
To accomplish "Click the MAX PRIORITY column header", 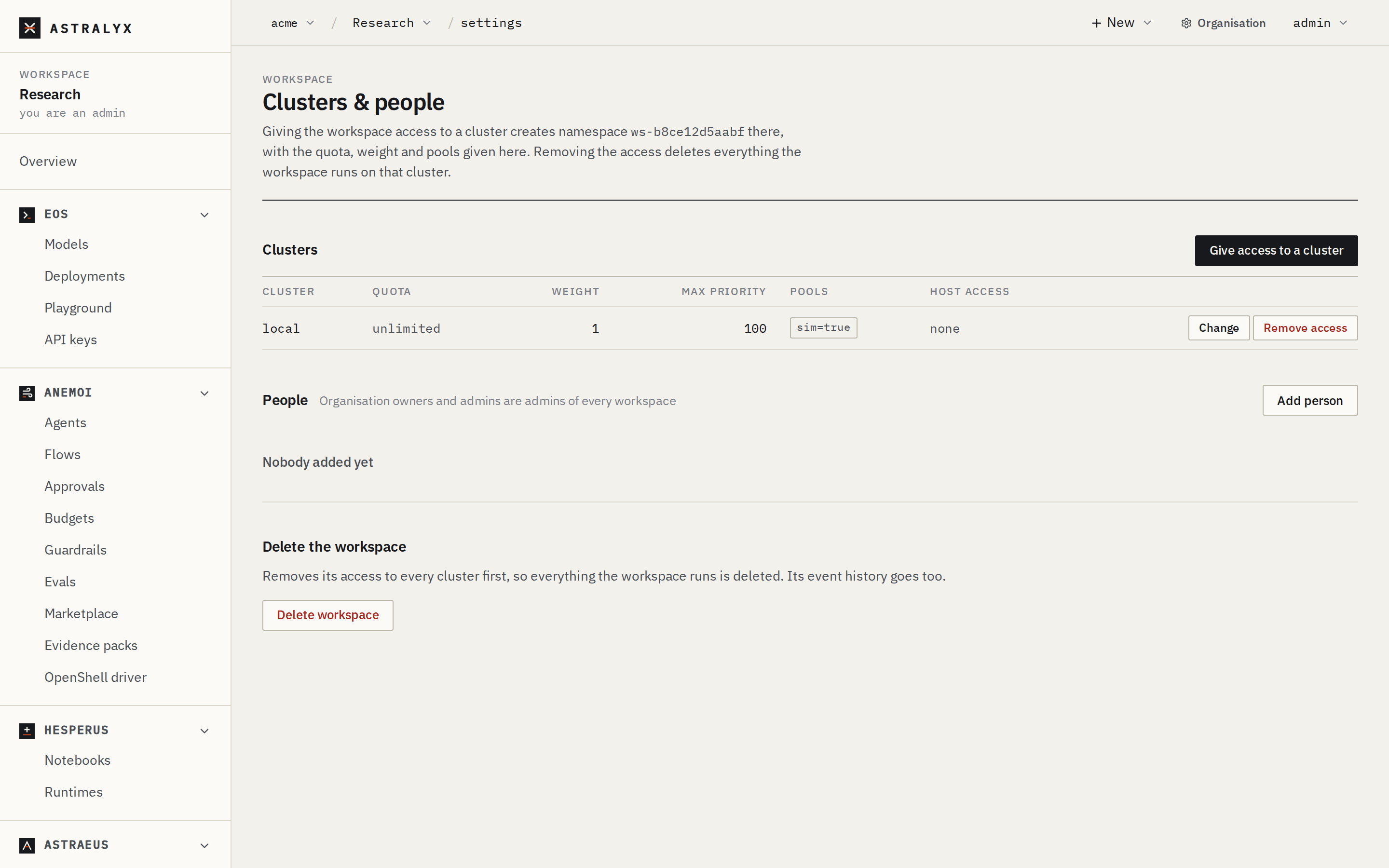I will click(x=724, y=292).
